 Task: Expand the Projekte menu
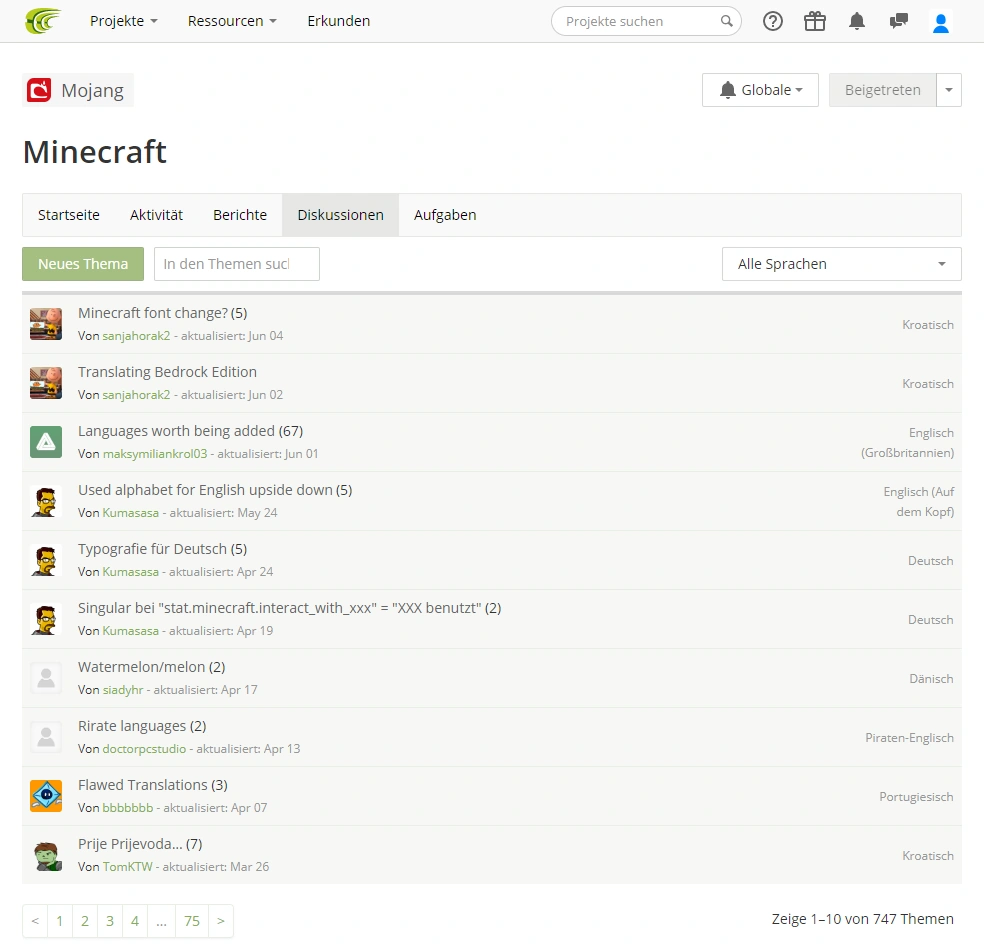point(124,21)
